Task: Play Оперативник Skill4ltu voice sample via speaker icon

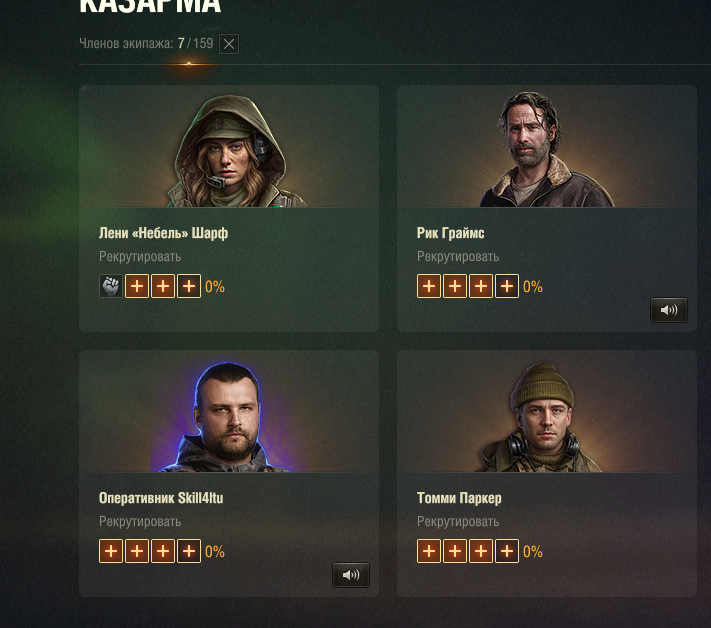Action: [x=351, y=575]
